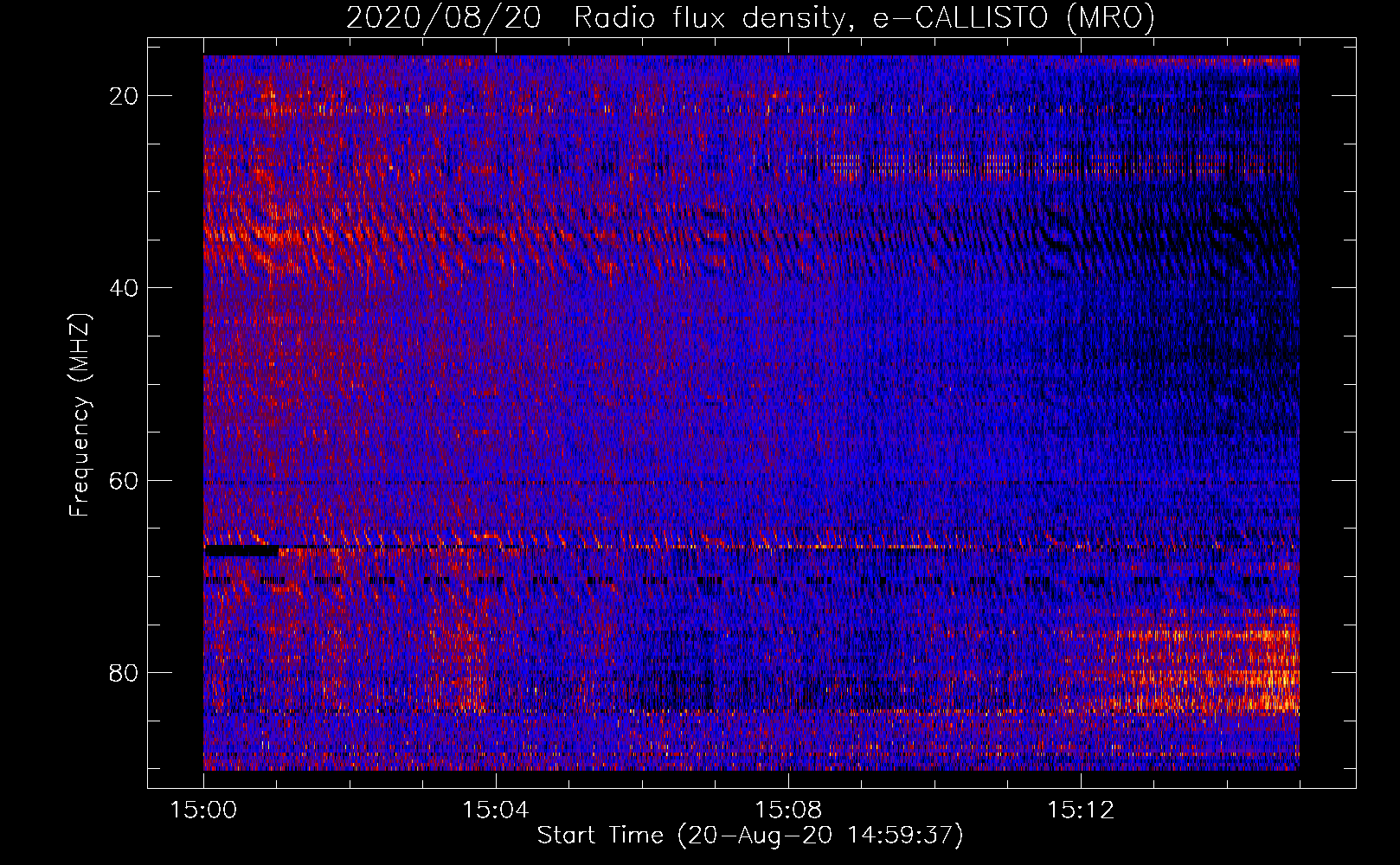Click the black data gap bar near 67 MHz
This screenshot has width=1400, height=865.
[x=241, y=550]
